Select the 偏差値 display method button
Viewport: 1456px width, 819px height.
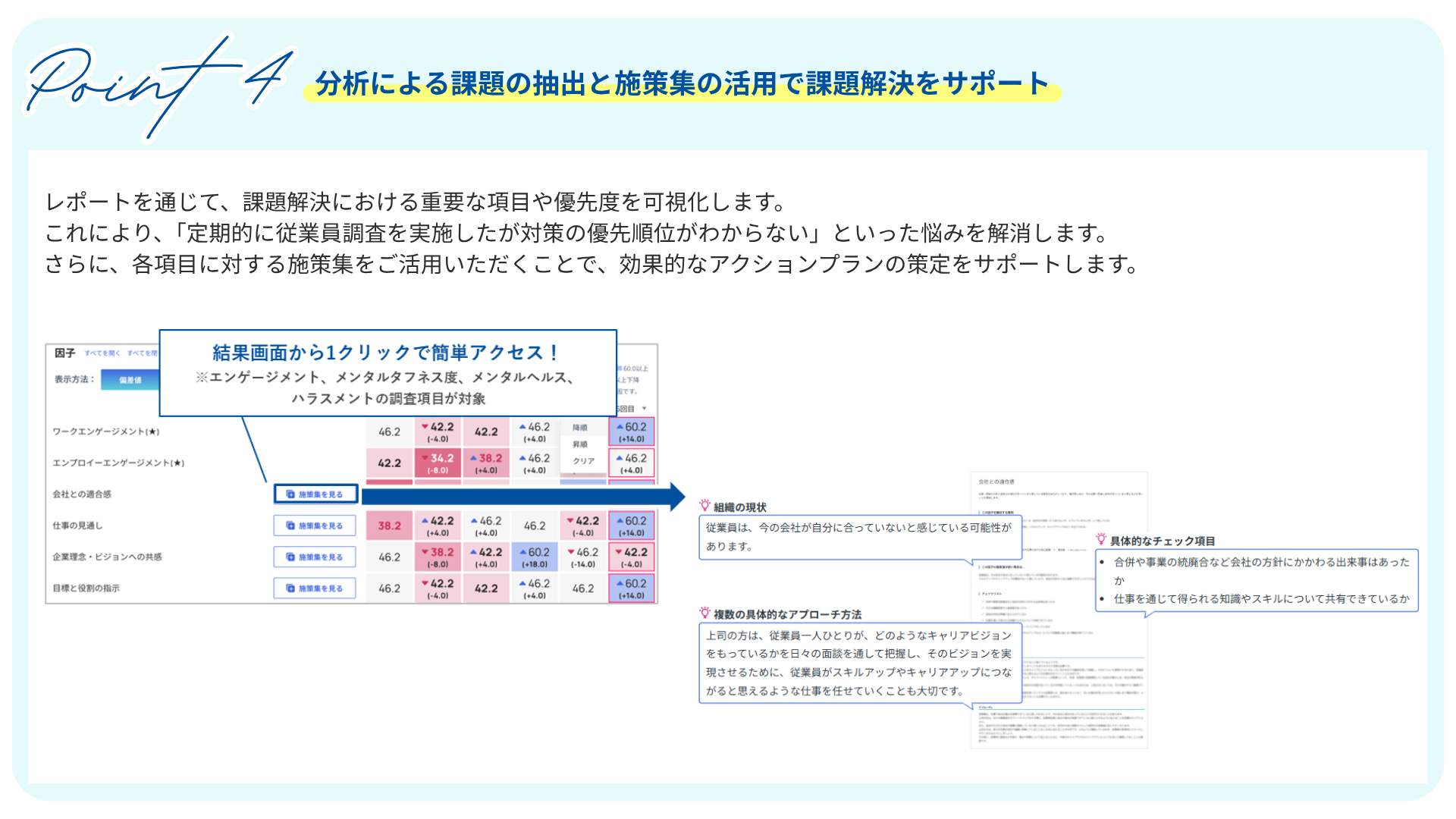(x=130, y=380)
